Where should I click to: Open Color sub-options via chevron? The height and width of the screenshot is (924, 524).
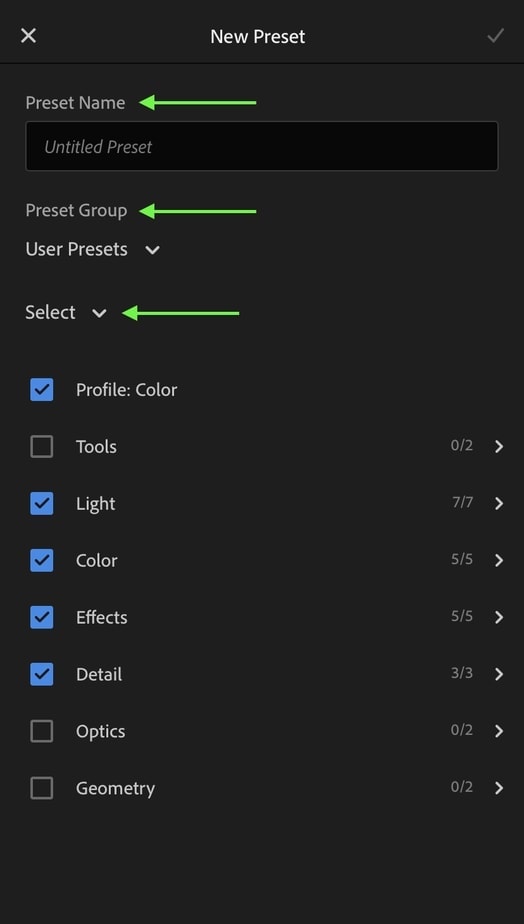click(x=499, y=560)
